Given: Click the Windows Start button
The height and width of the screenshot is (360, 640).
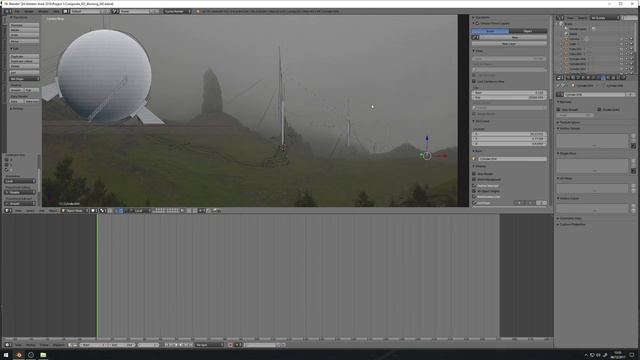Looking at the screenshot, I should pyautogui.click(x=6, y=355).
